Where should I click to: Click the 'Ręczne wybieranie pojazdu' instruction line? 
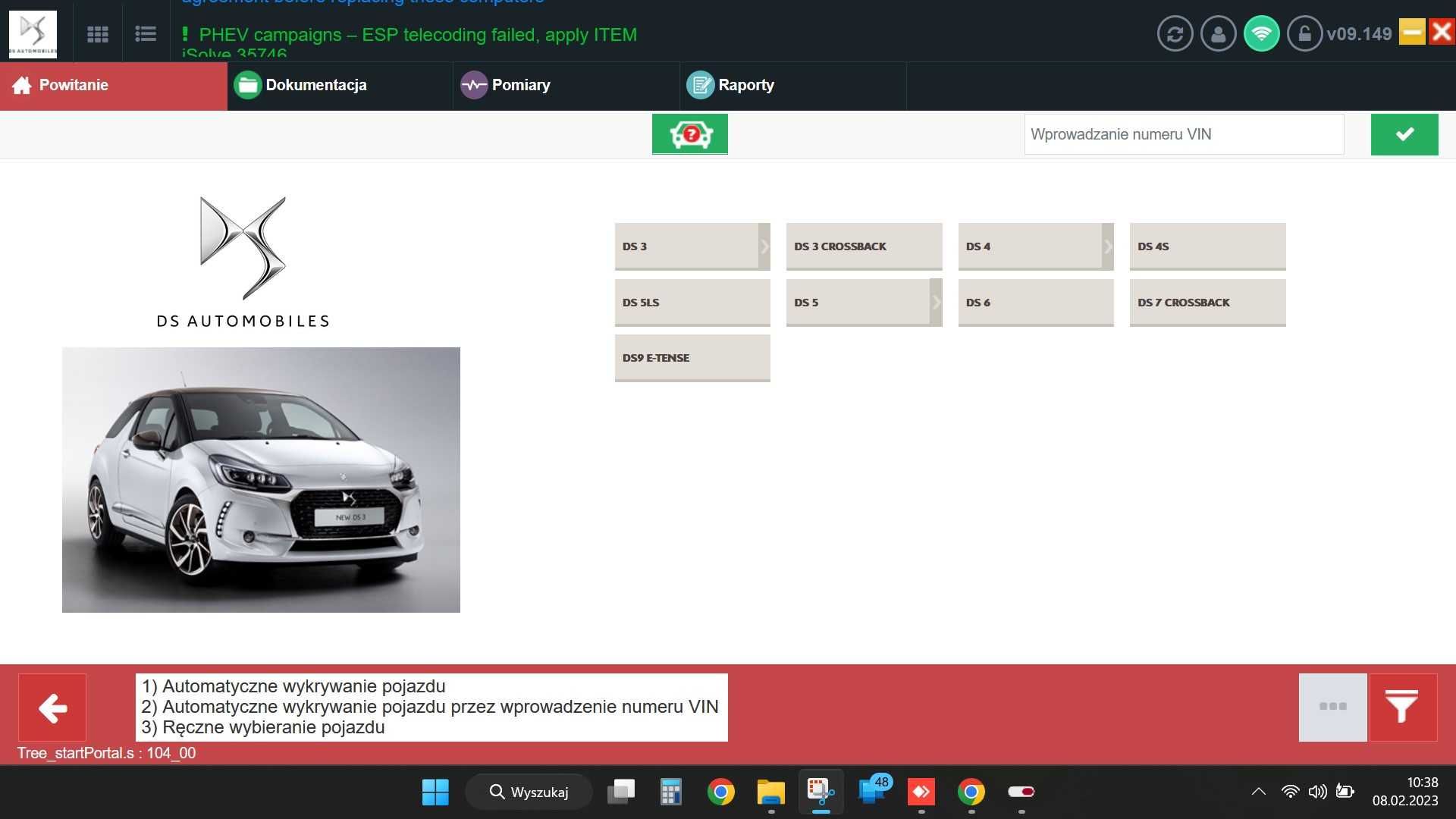point(263,727)
